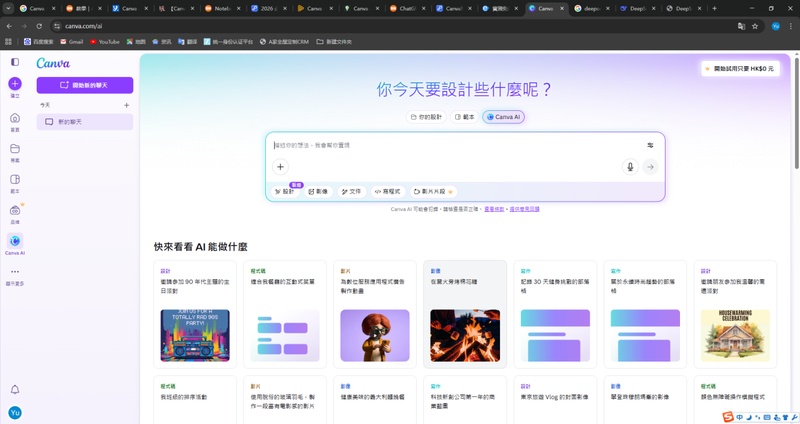The image size is (800, 424).
Task: Open the YouTube bookmark
Action: point(105,42)
